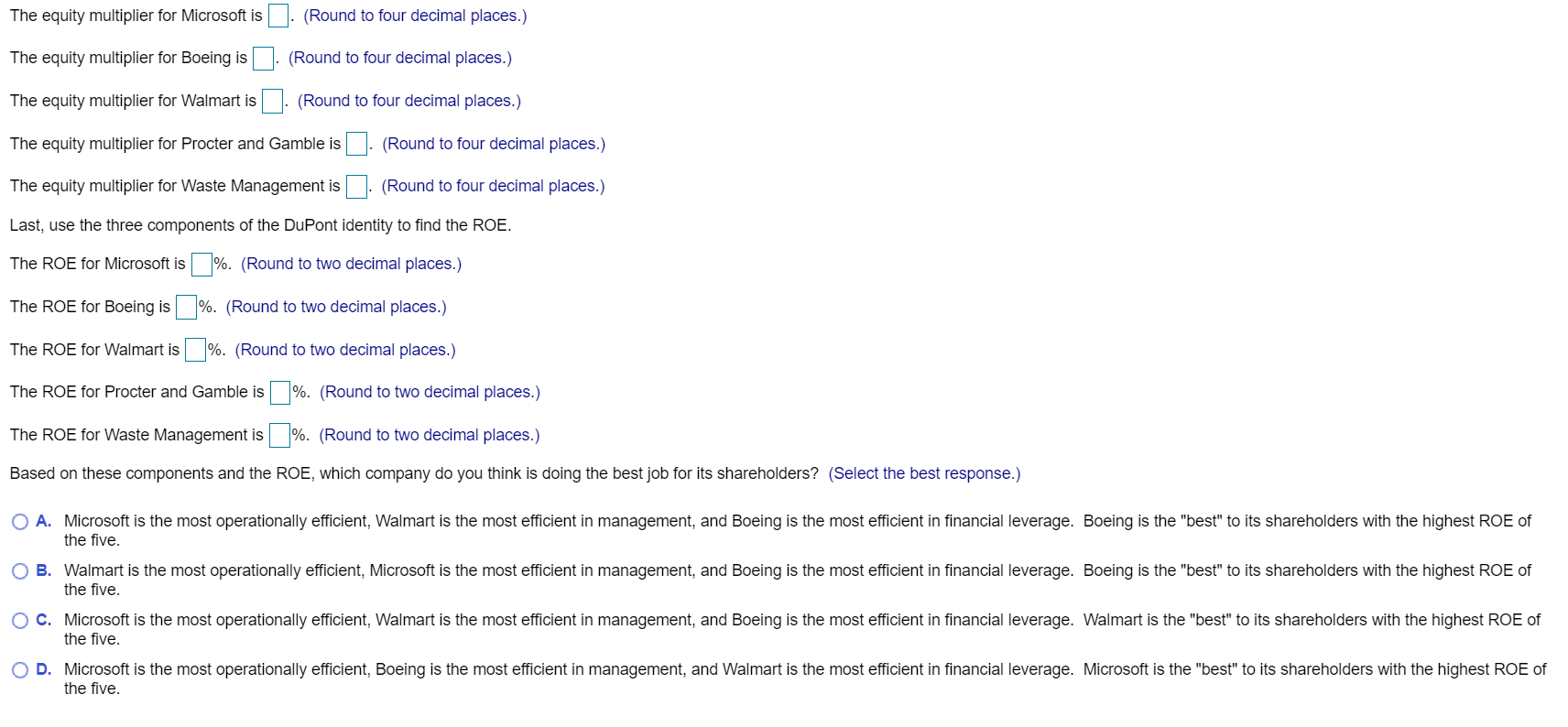Click the Walmart equity multiplier input box
Screen dimensions: 1568x727
271,101
